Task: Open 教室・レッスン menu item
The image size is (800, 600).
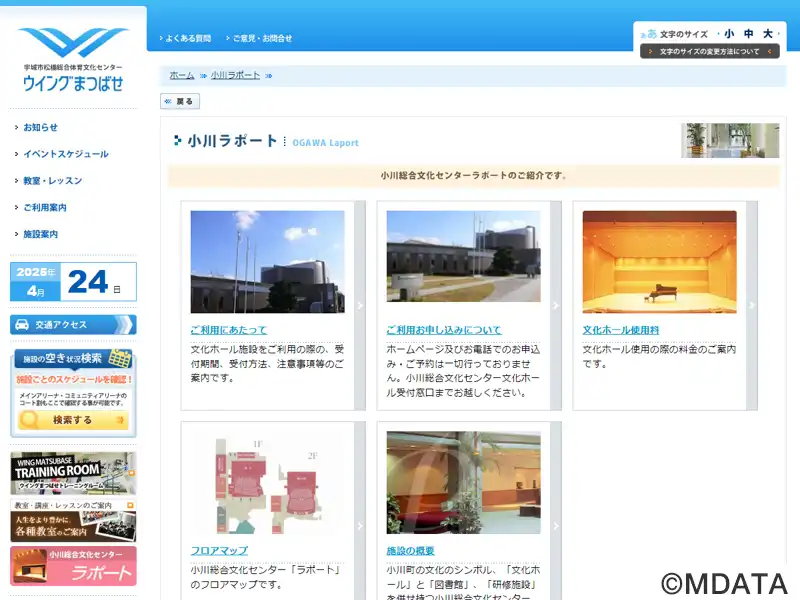Action: [x=53, y=181]
